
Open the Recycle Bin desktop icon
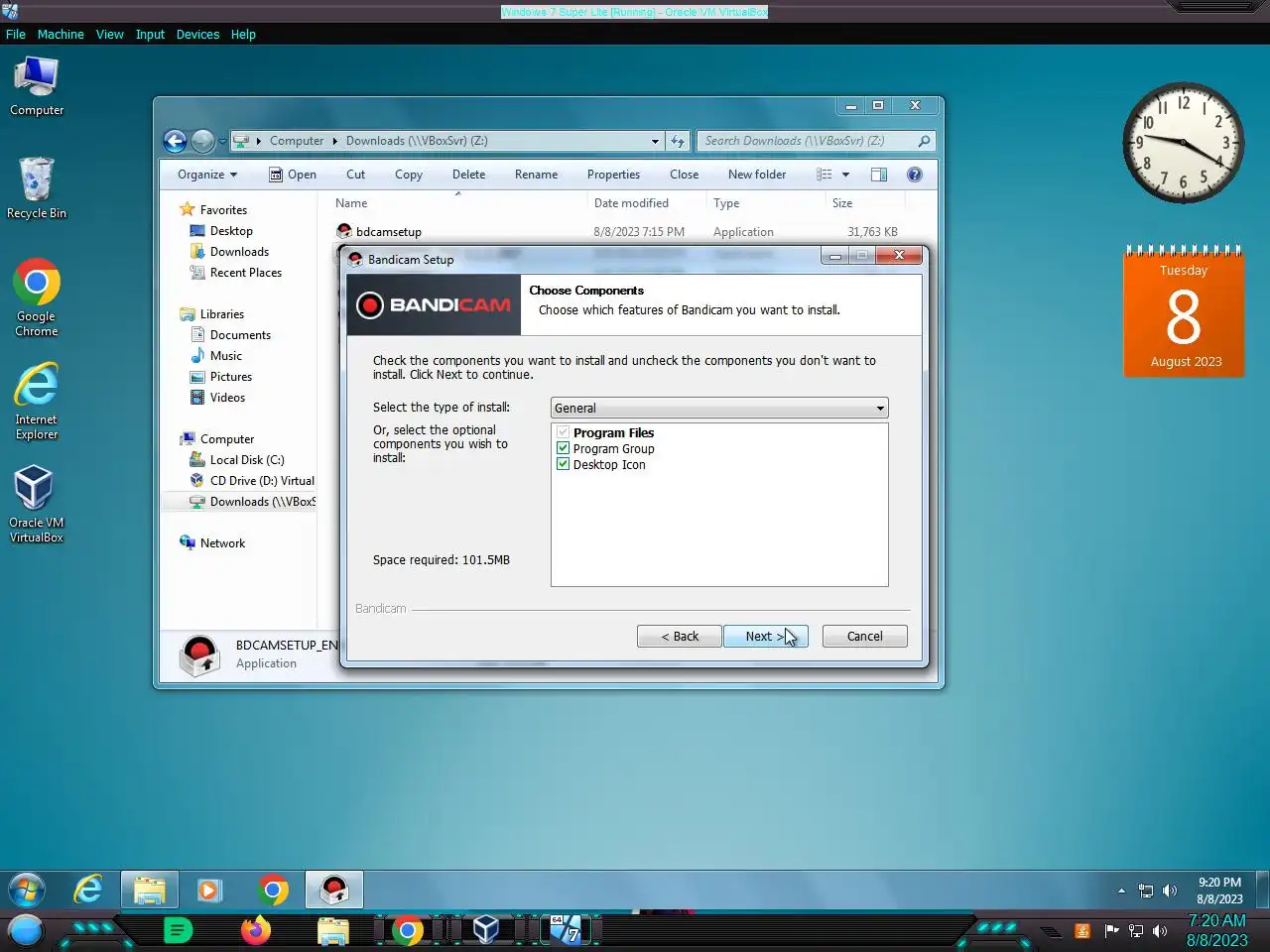pyautogui.click(x=37, y=187)
